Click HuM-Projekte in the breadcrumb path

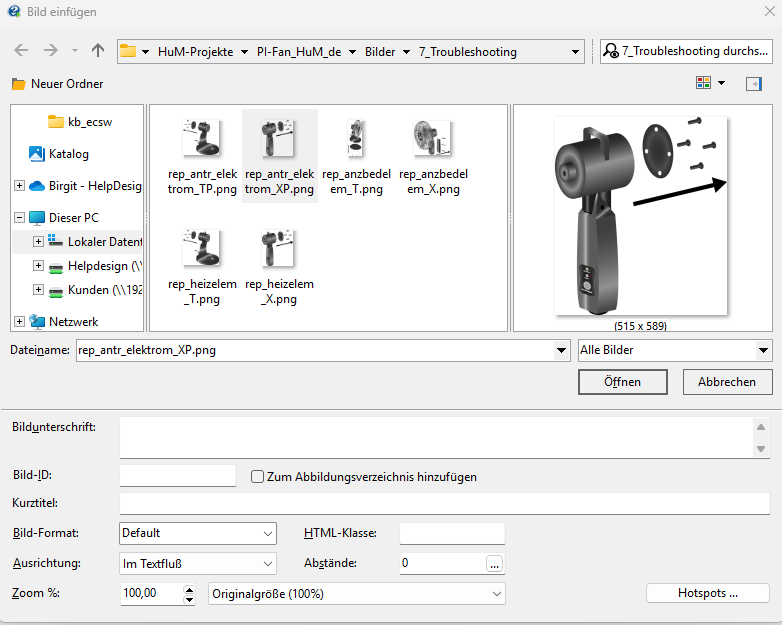point(197,51)
